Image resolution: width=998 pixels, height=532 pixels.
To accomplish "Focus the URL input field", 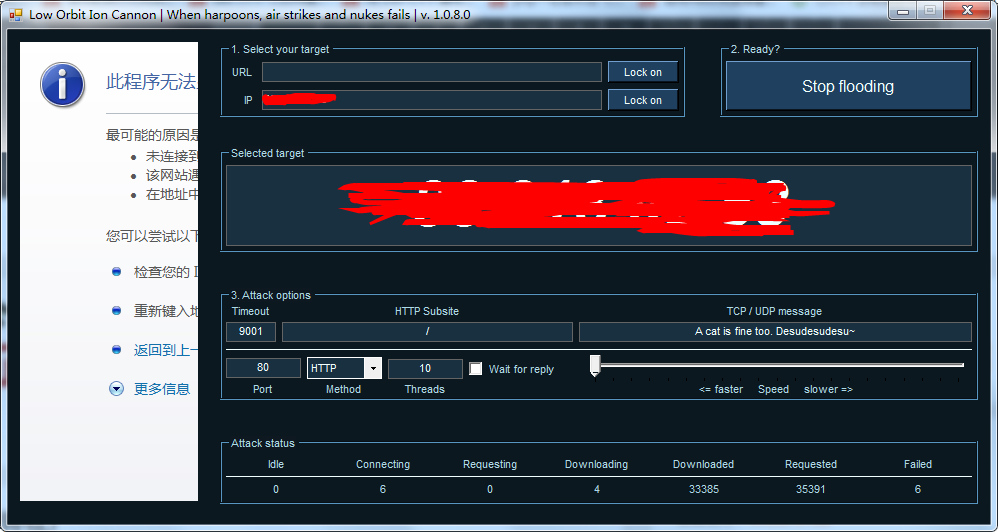I will click(432, 72).
